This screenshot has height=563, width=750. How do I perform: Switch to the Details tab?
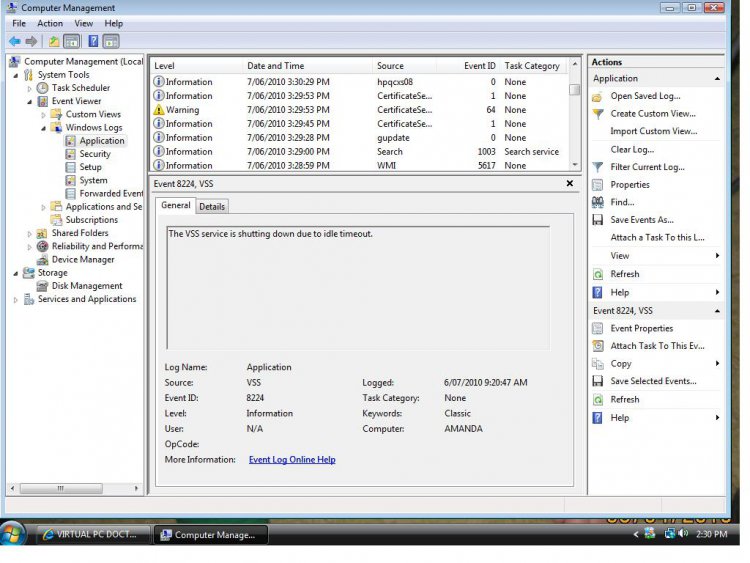212,207
